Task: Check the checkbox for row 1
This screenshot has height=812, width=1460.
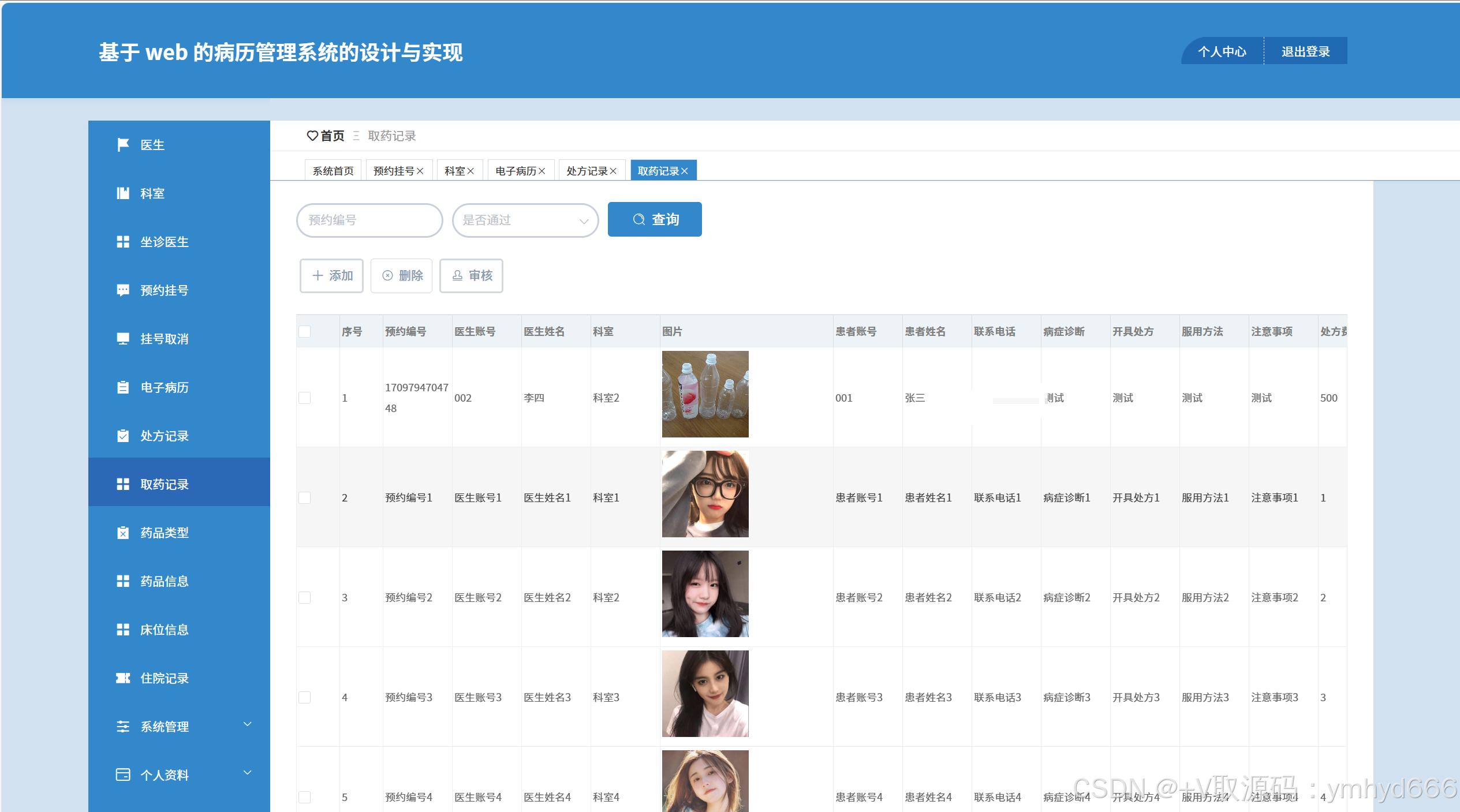Action: (305, 398)
